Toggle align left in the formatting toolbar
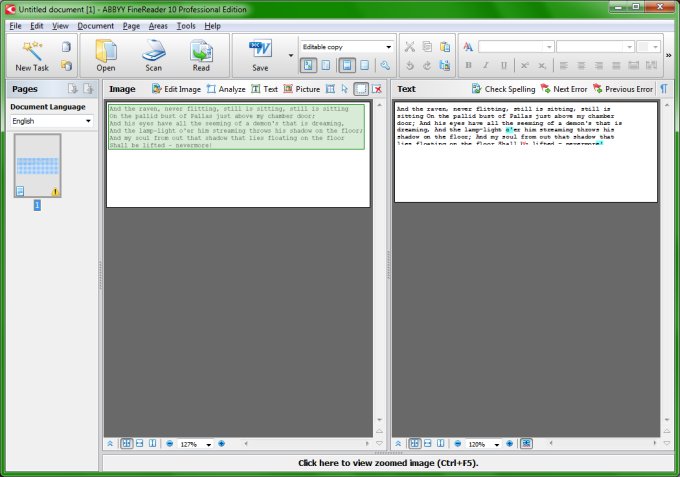 coord(564,65)
